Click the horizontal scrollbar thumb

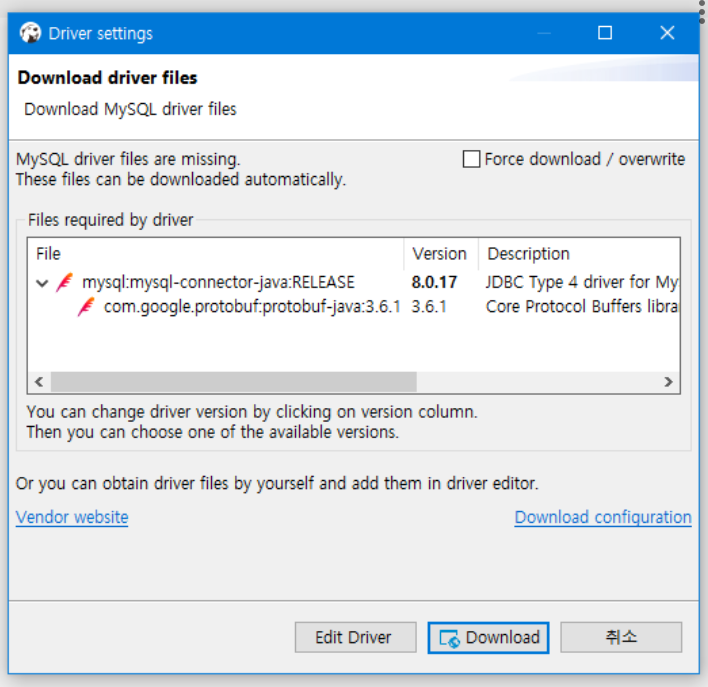233,382
